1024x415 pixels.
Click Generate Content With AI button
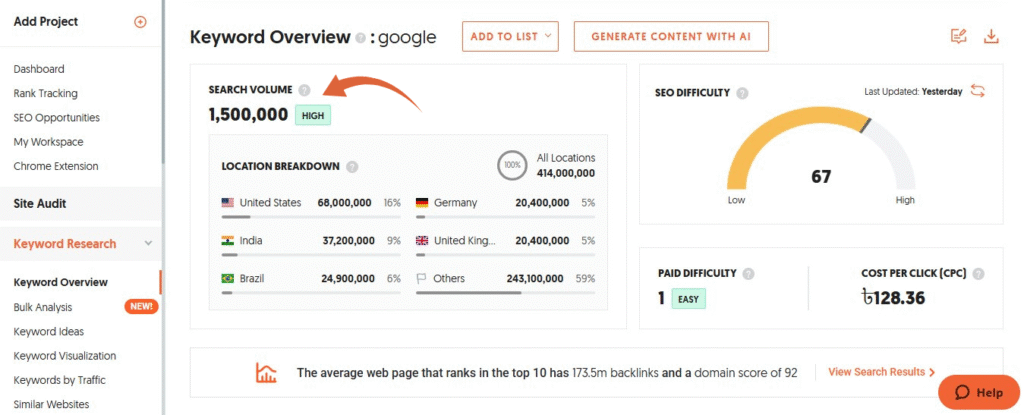click(671, 37)
